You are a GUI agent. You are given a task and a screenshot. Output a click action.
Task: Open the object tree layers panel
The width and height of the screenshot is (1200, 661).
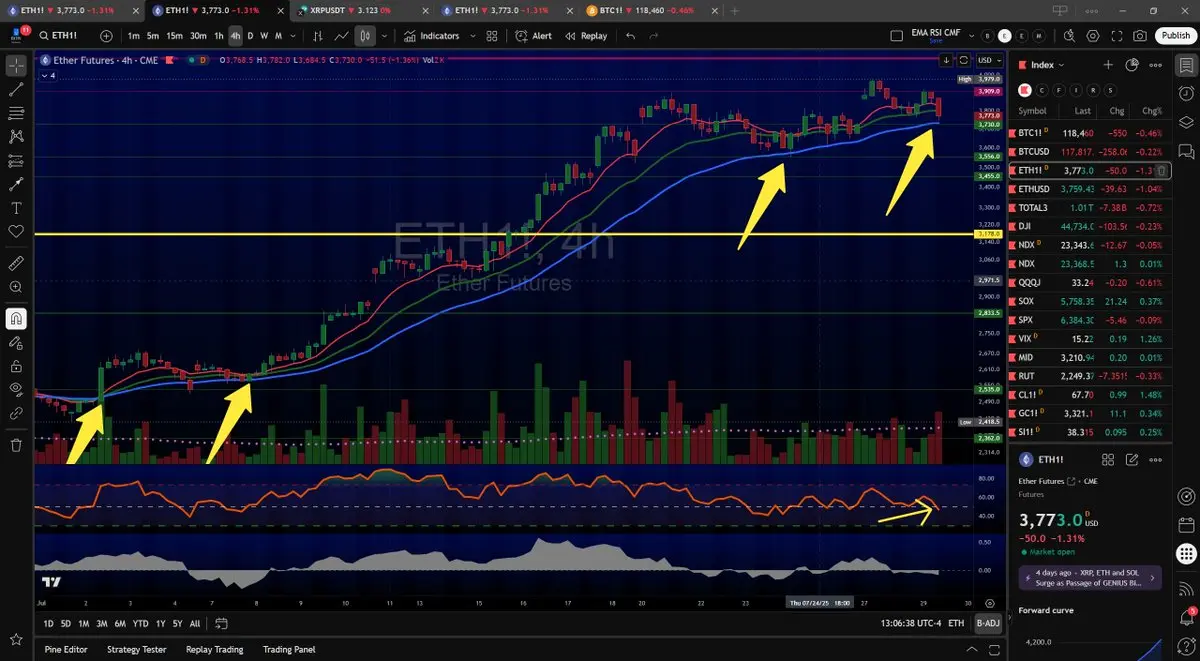click(x=1186, y=122)
